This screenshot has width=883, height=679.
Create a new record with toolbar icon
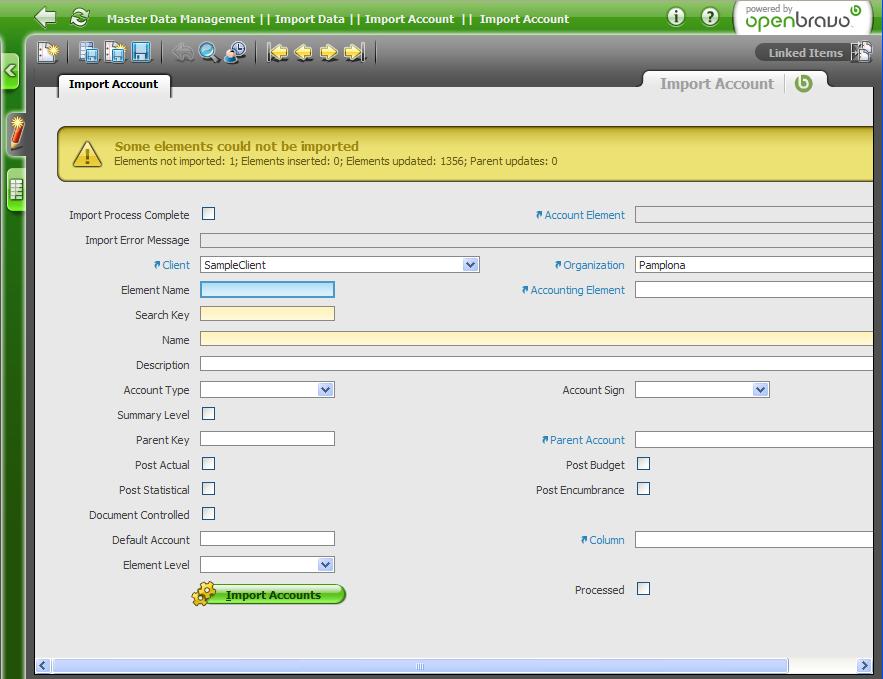pos(48,52)
